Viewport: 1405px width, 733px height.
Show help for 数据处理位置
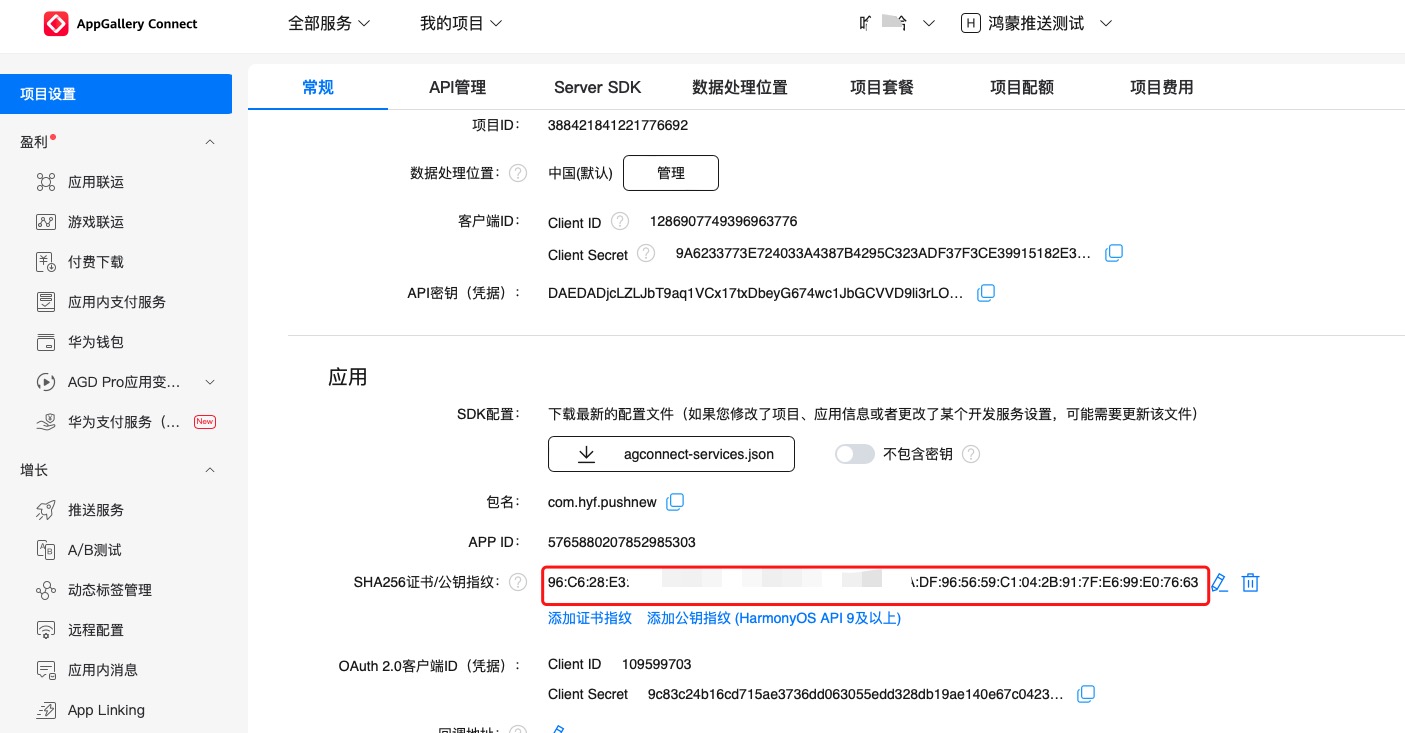click(x=518, y=173)
